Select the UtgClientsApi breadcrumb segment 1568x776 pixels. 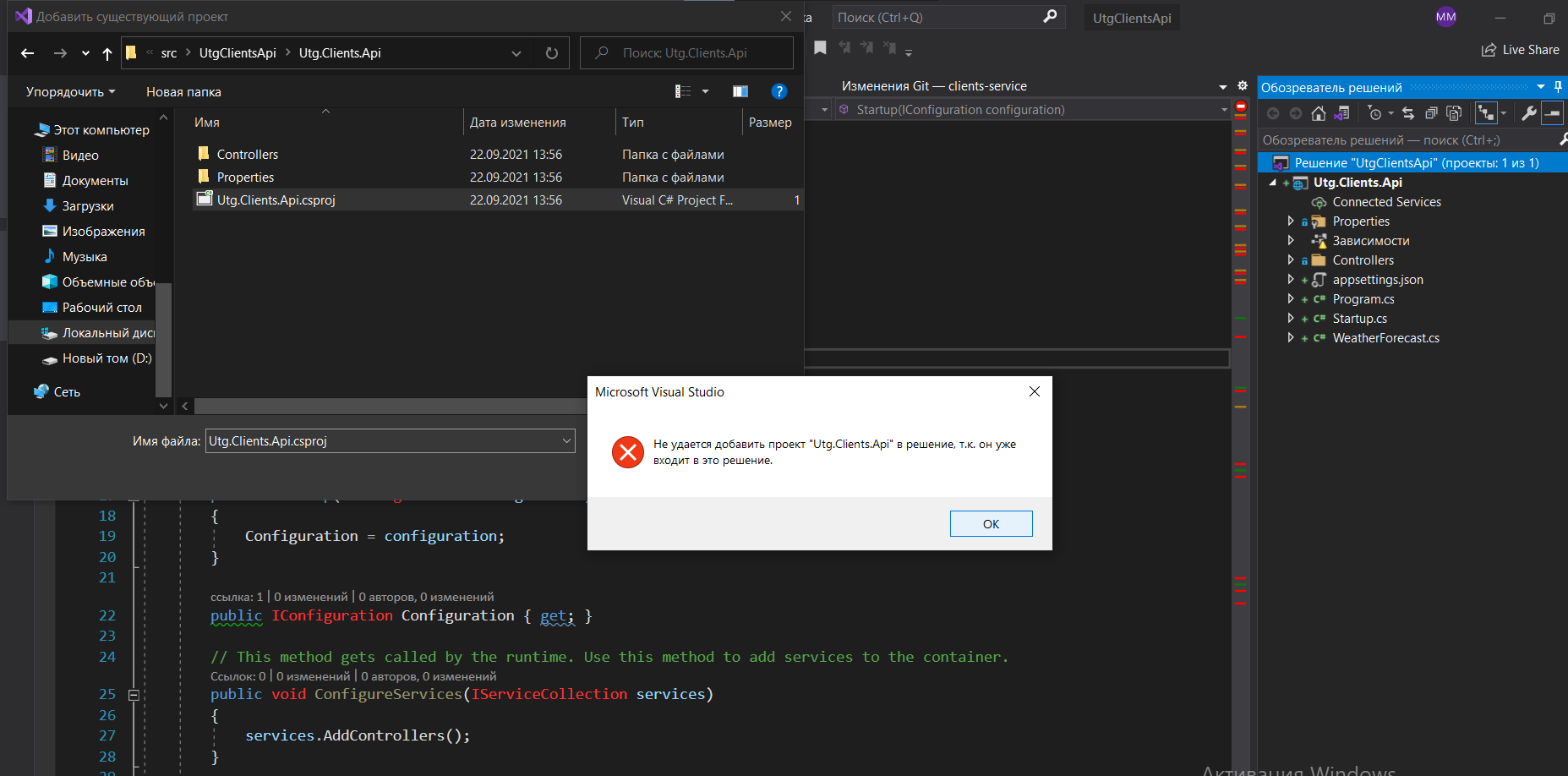click(238, 53)
